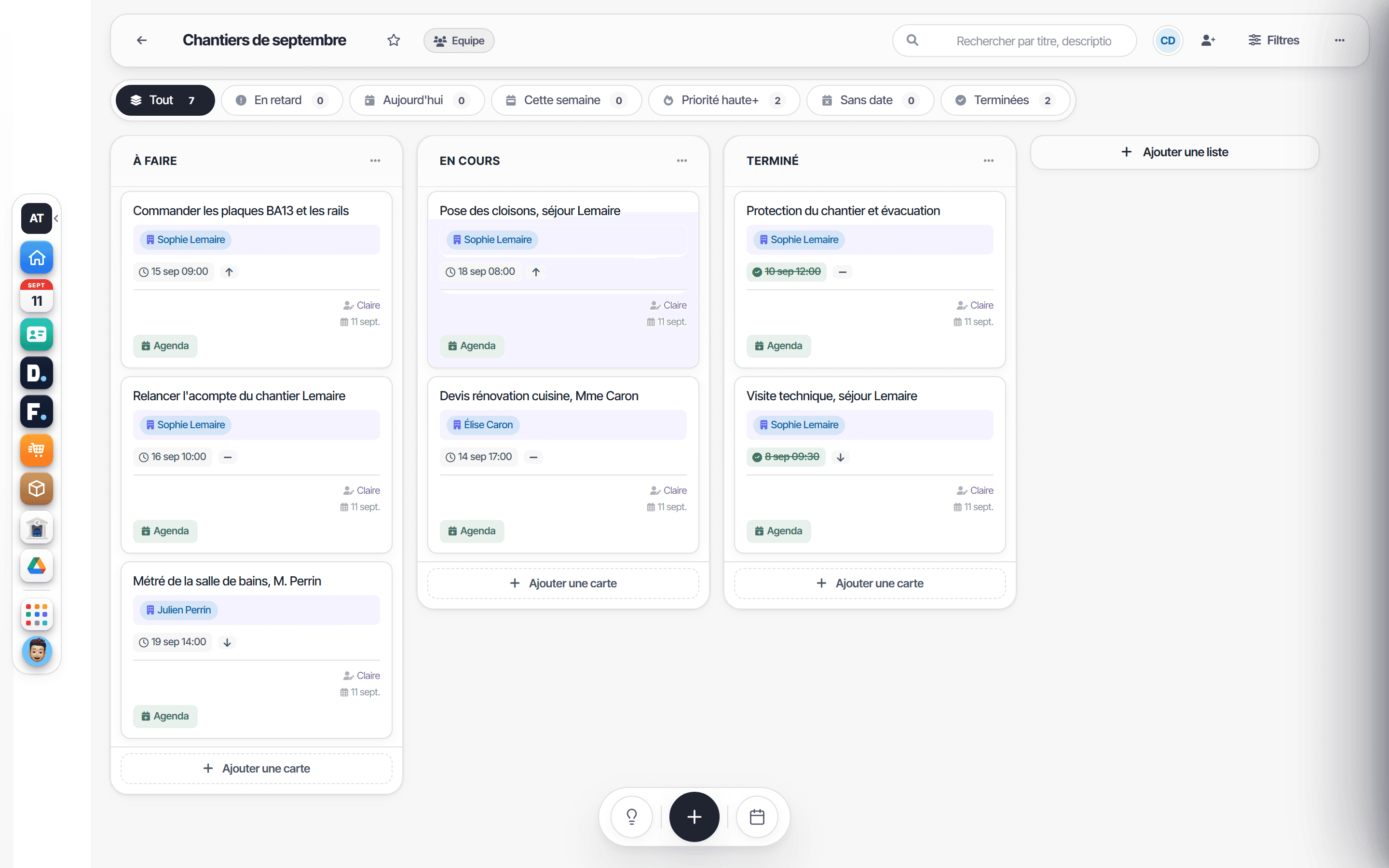1389x868 pixels.
Task: Open the orange shopping cart app
Action: (x=37, y=450)
